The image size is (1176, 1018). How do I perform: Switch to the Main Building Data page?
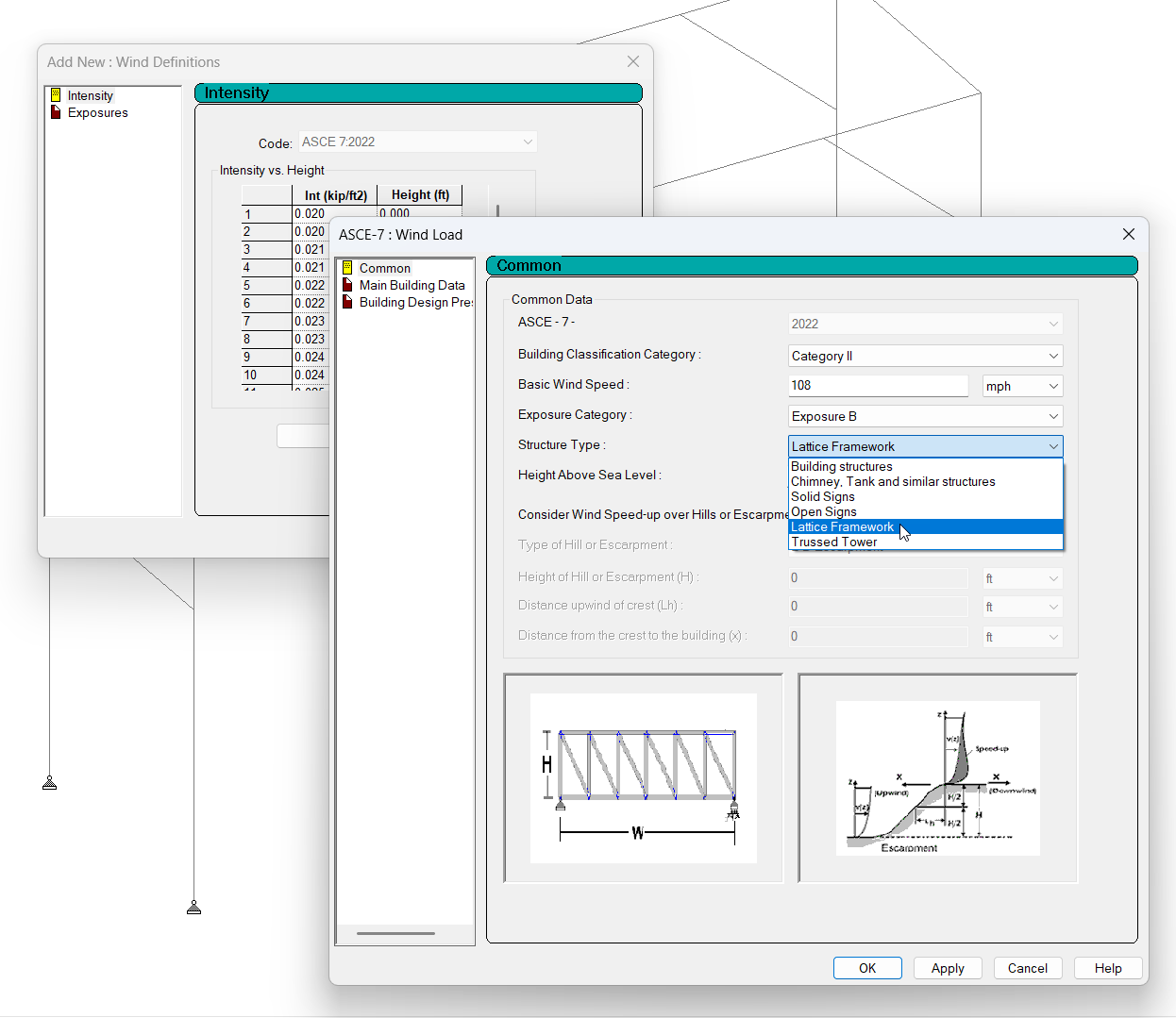[412, 285]
